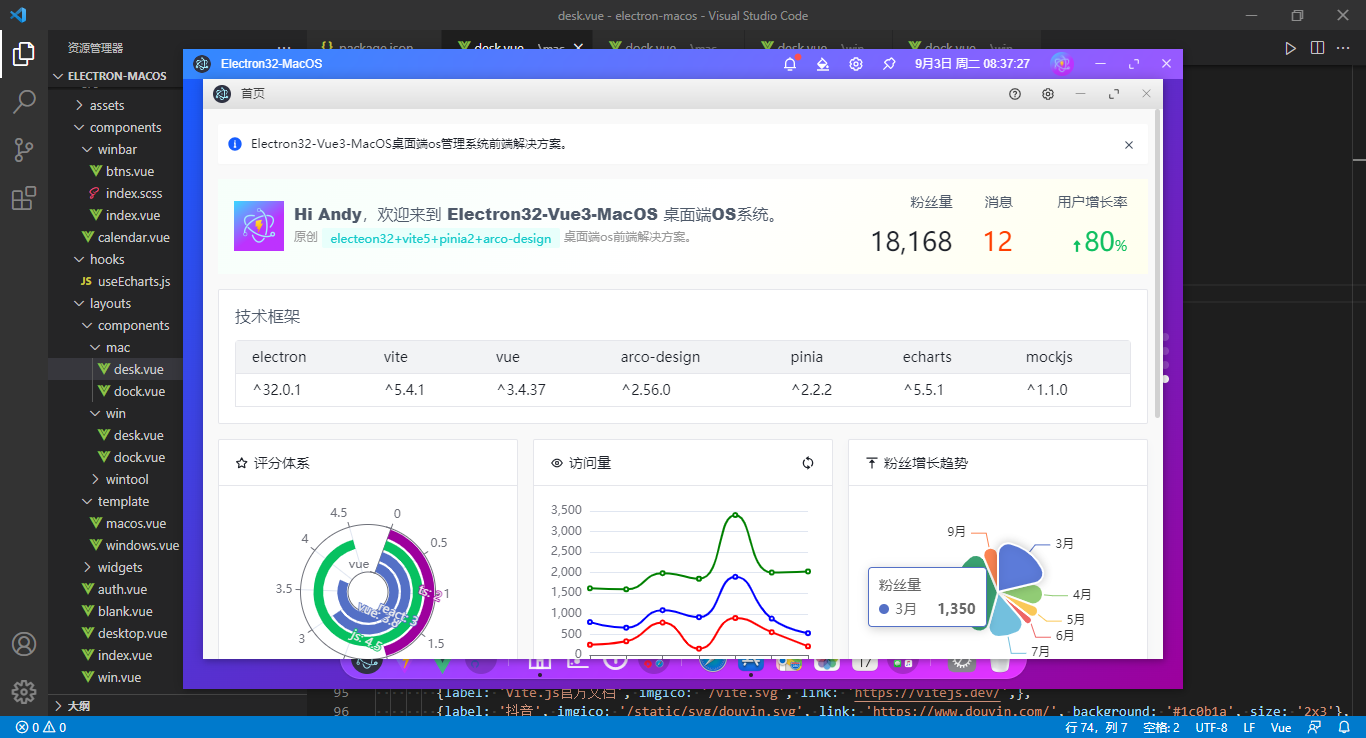Open notifications bell in Electron32-MacOS bar

[x=790, y=64]
